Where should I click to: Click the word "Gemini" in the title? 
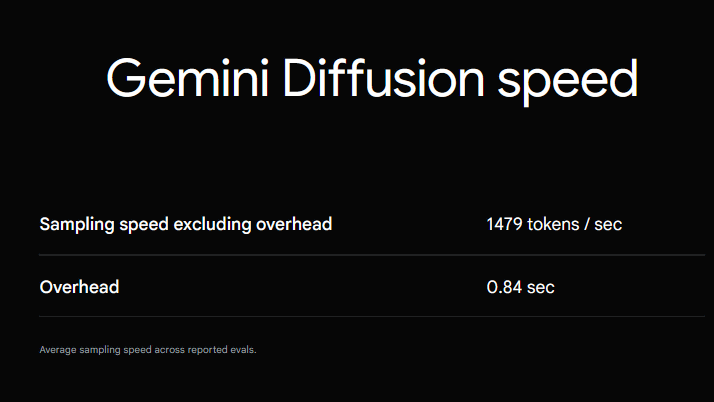(x=187, y=77)
